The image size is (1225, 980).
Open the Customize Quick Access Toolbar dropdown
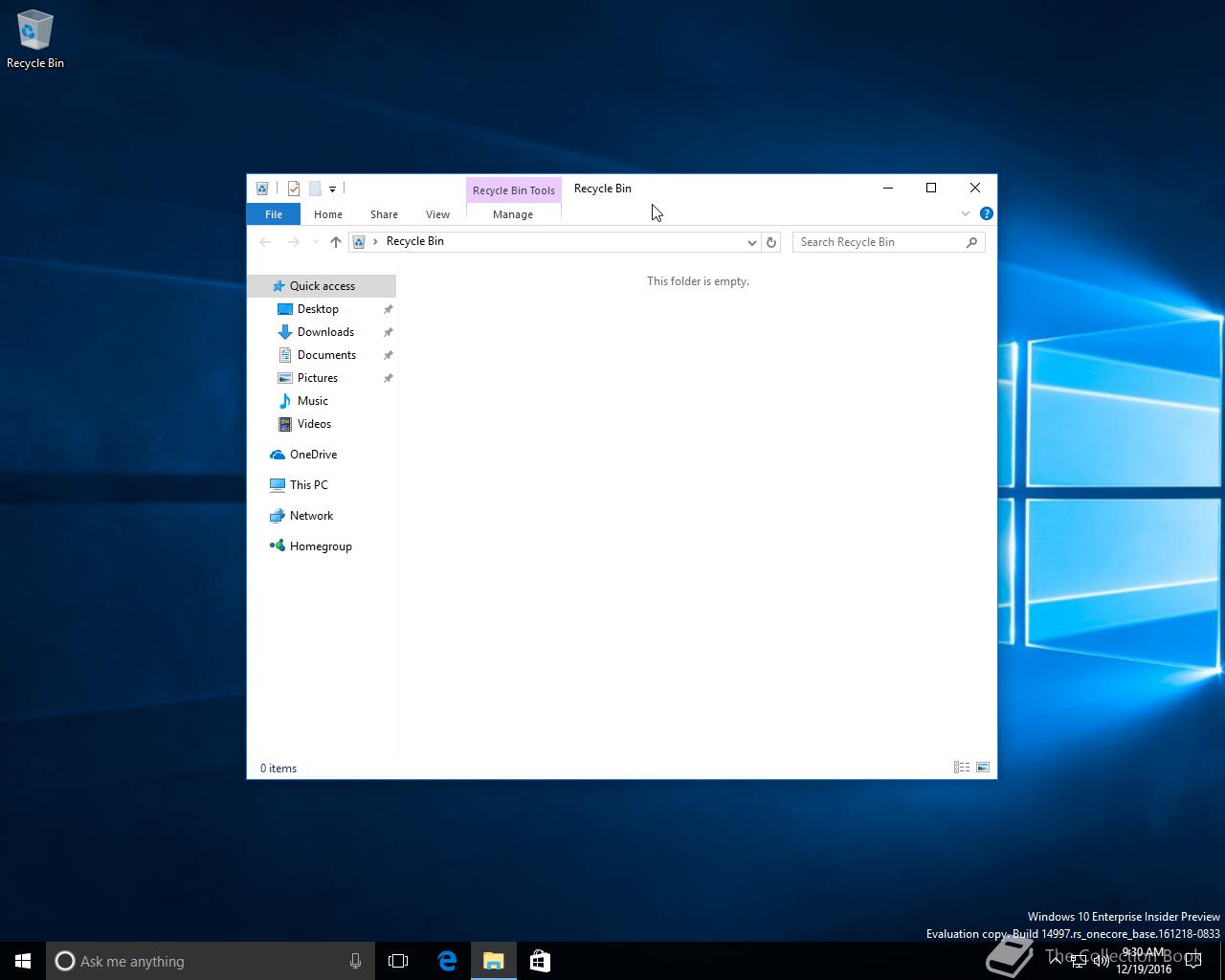332,189
